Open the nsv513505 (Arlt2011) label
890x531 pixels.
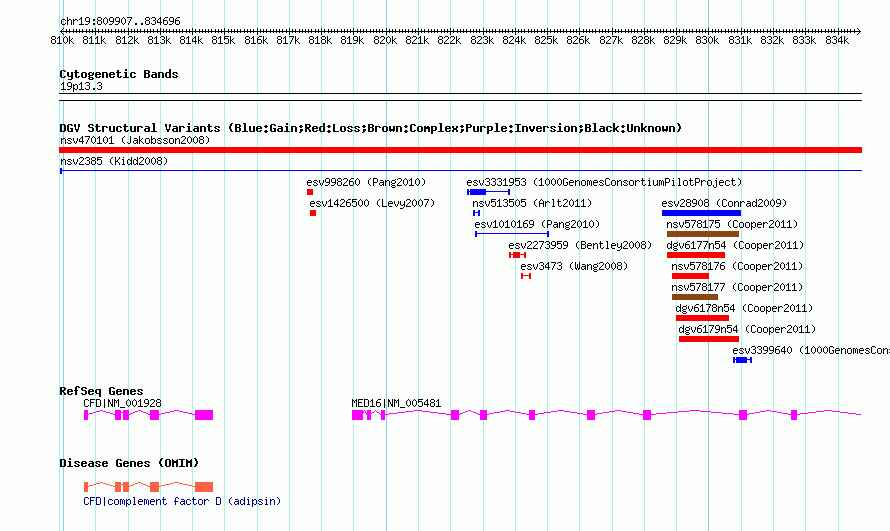(x=532, y=203)
